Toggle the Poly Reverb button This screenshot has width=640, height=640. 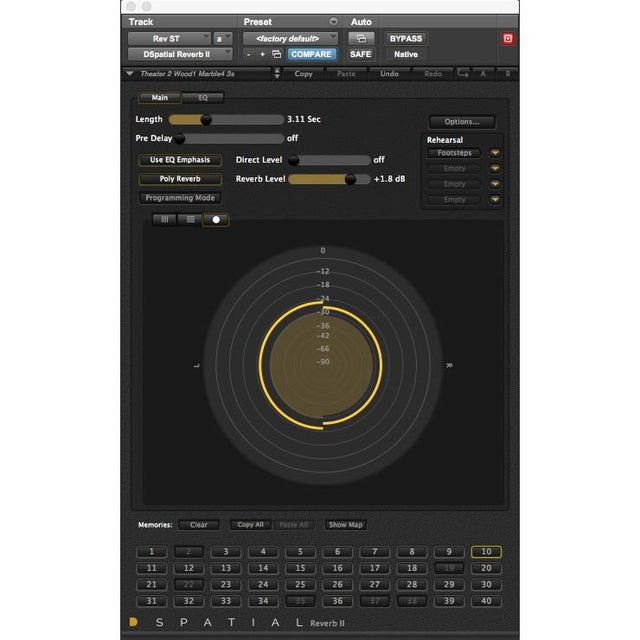click(180, 179)
